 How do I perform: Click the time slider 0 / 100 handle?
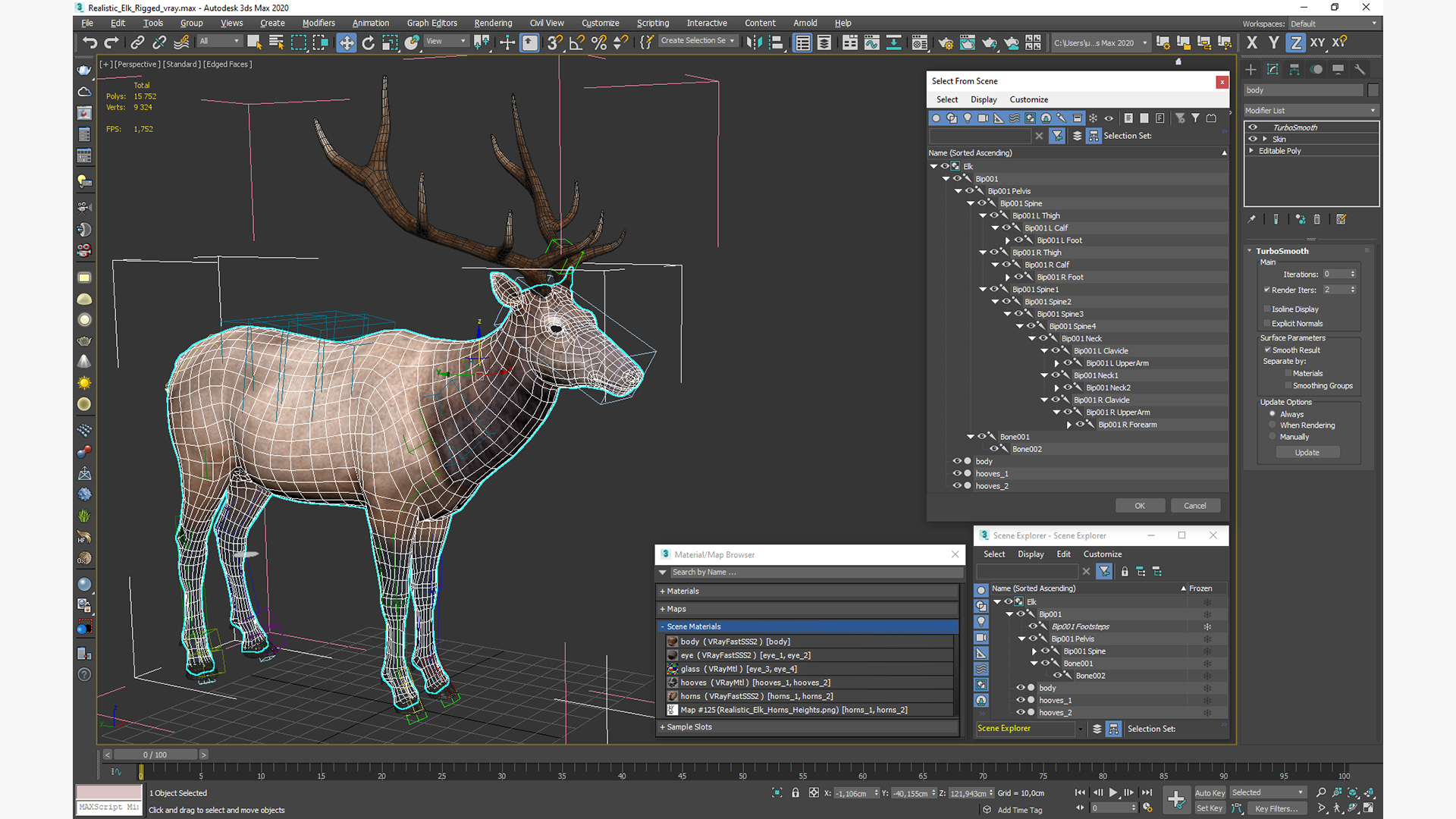click(x=155, y=755)
